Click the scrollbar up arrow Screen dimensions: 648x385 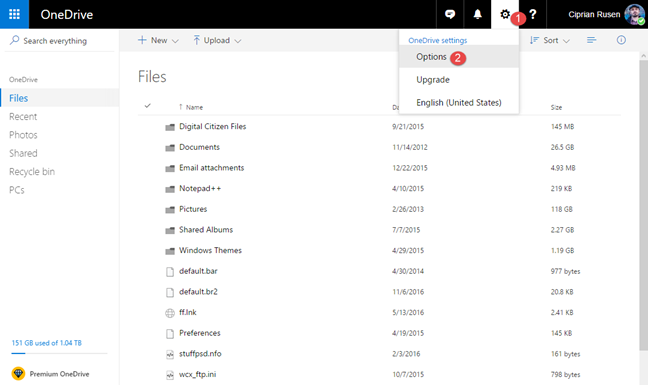[x=643, y=55]
